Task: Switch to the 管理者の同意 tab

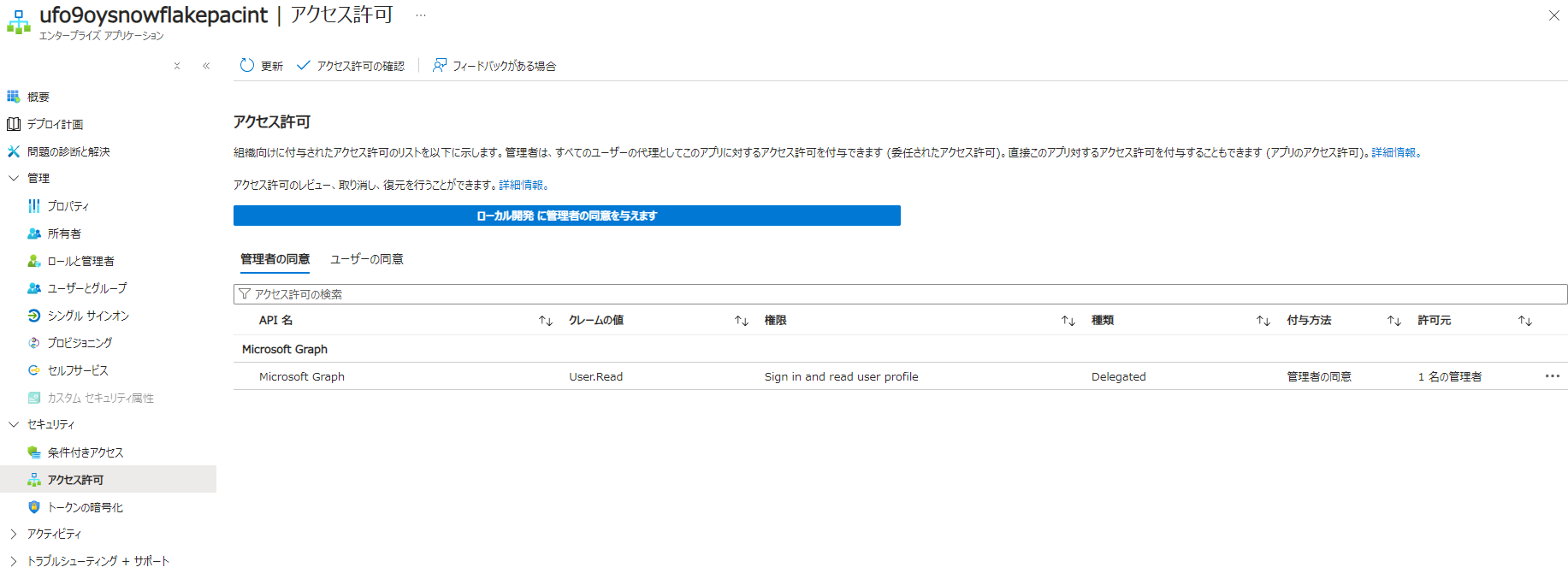Action: 275,259
